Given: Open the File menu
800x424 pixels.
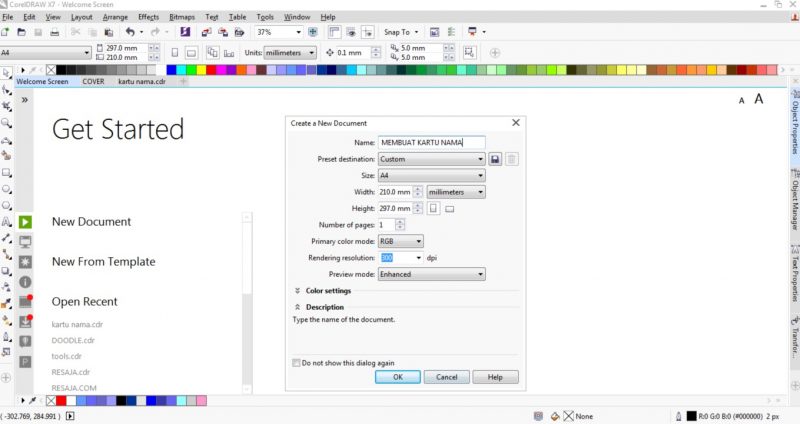Looking at the screenshot, I should 8,17.
